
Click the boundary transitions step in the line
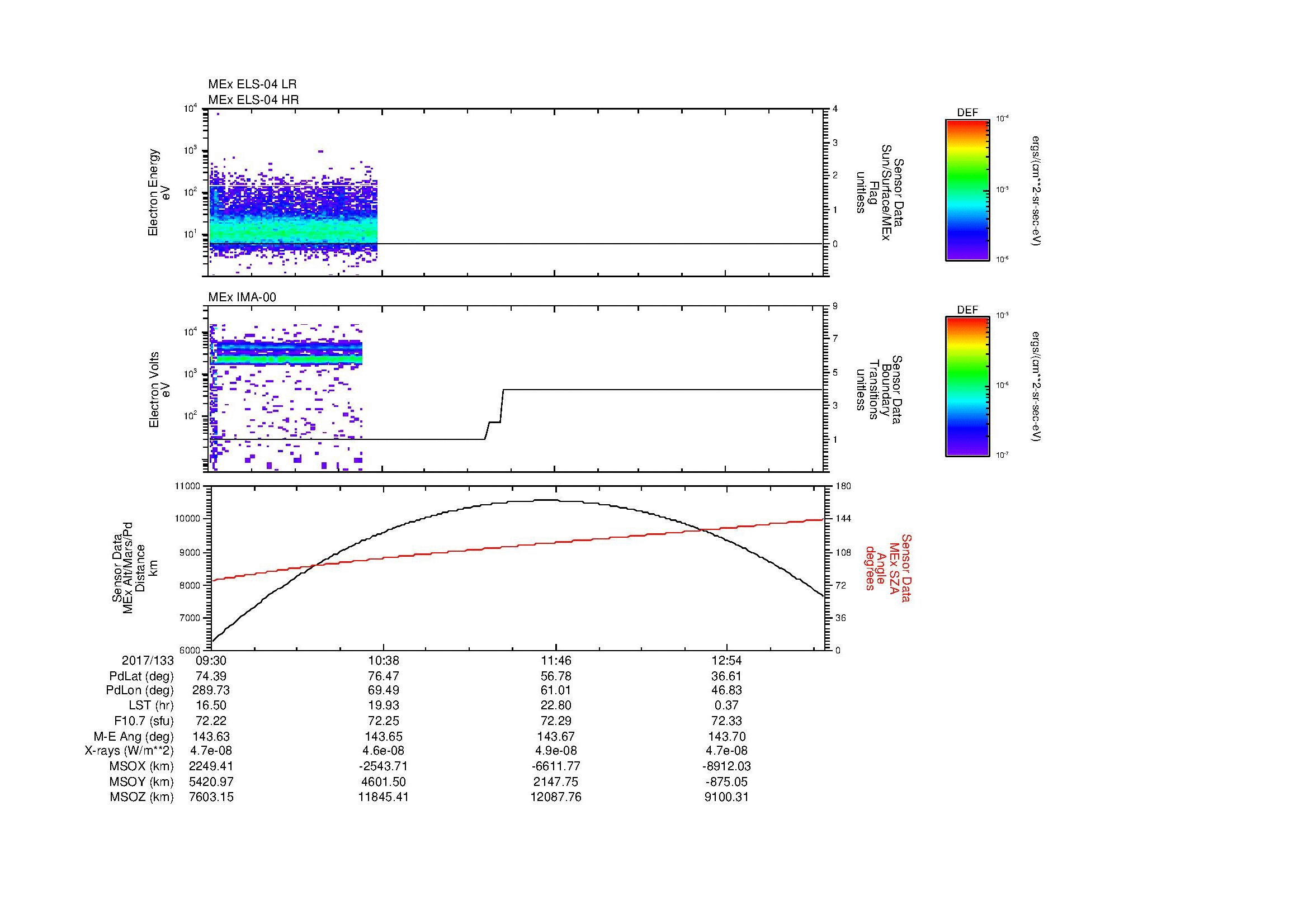point(494,414)
